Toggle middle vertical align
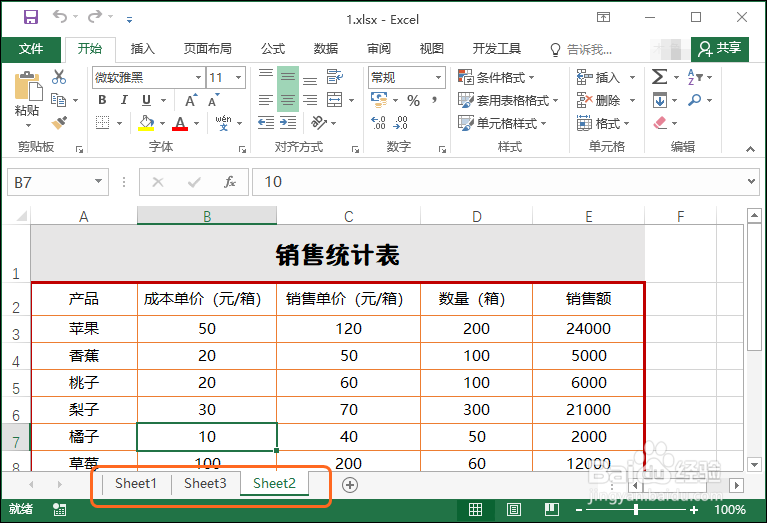Viewport: 767px width, 523px height. (x=288, y=77)
